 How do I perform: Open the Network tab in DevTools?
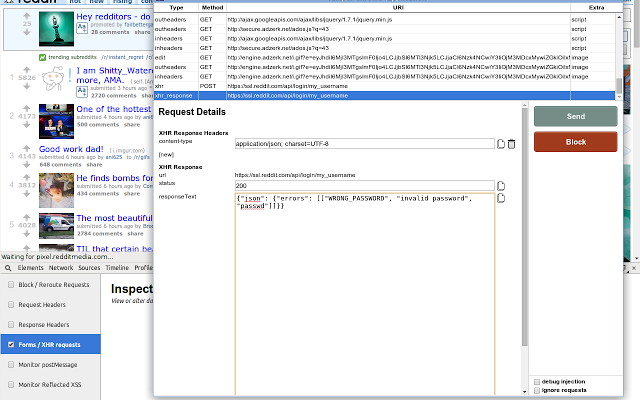click(61, 268)
